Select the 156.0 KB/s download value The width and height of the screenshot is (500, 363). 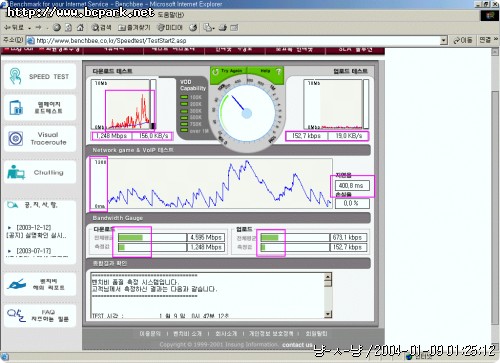(153, 136)
